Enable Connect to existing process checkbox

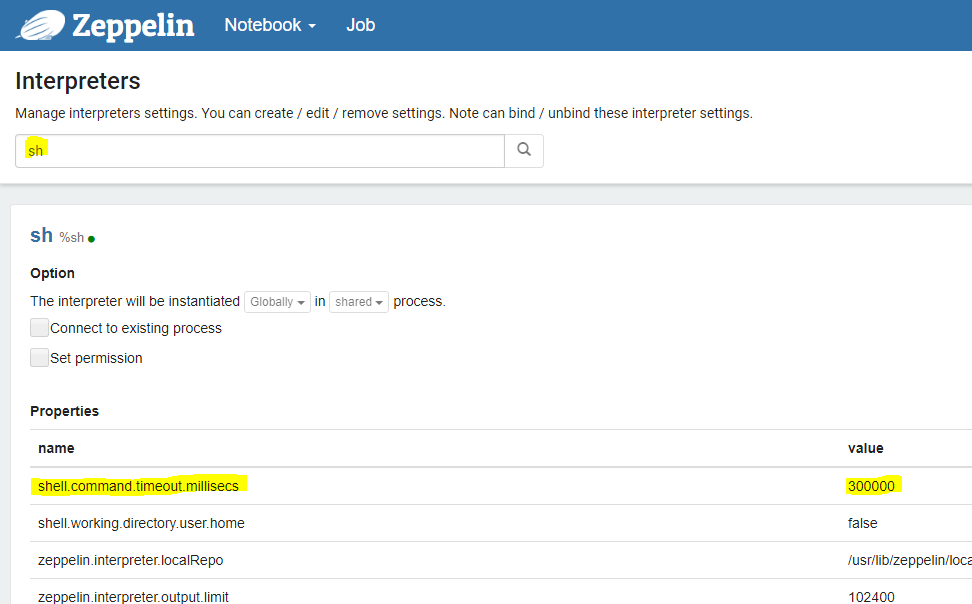tap(39, 327)
